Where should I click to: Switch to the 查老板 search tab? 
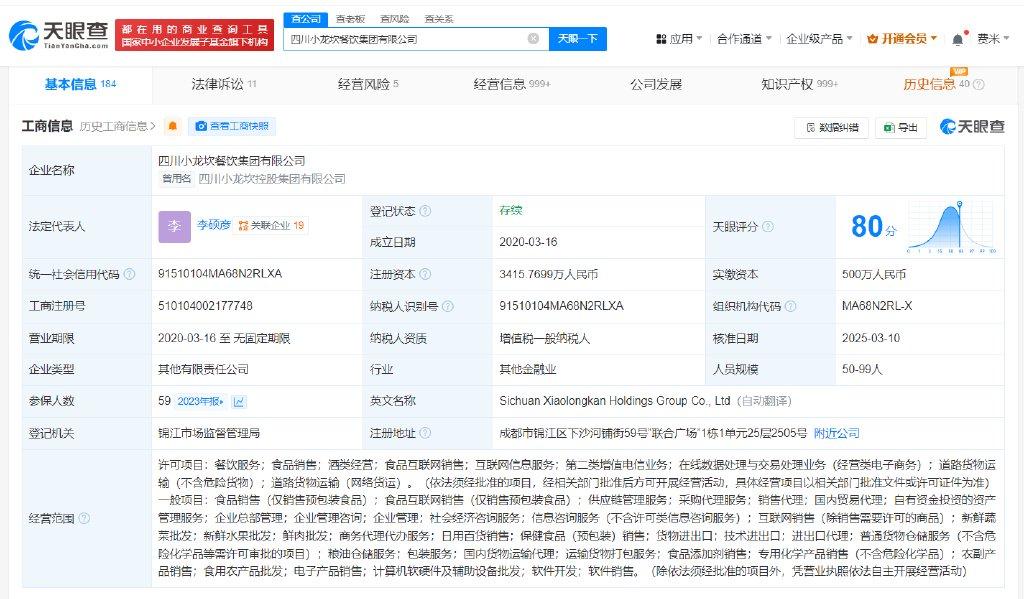point(350,19)
